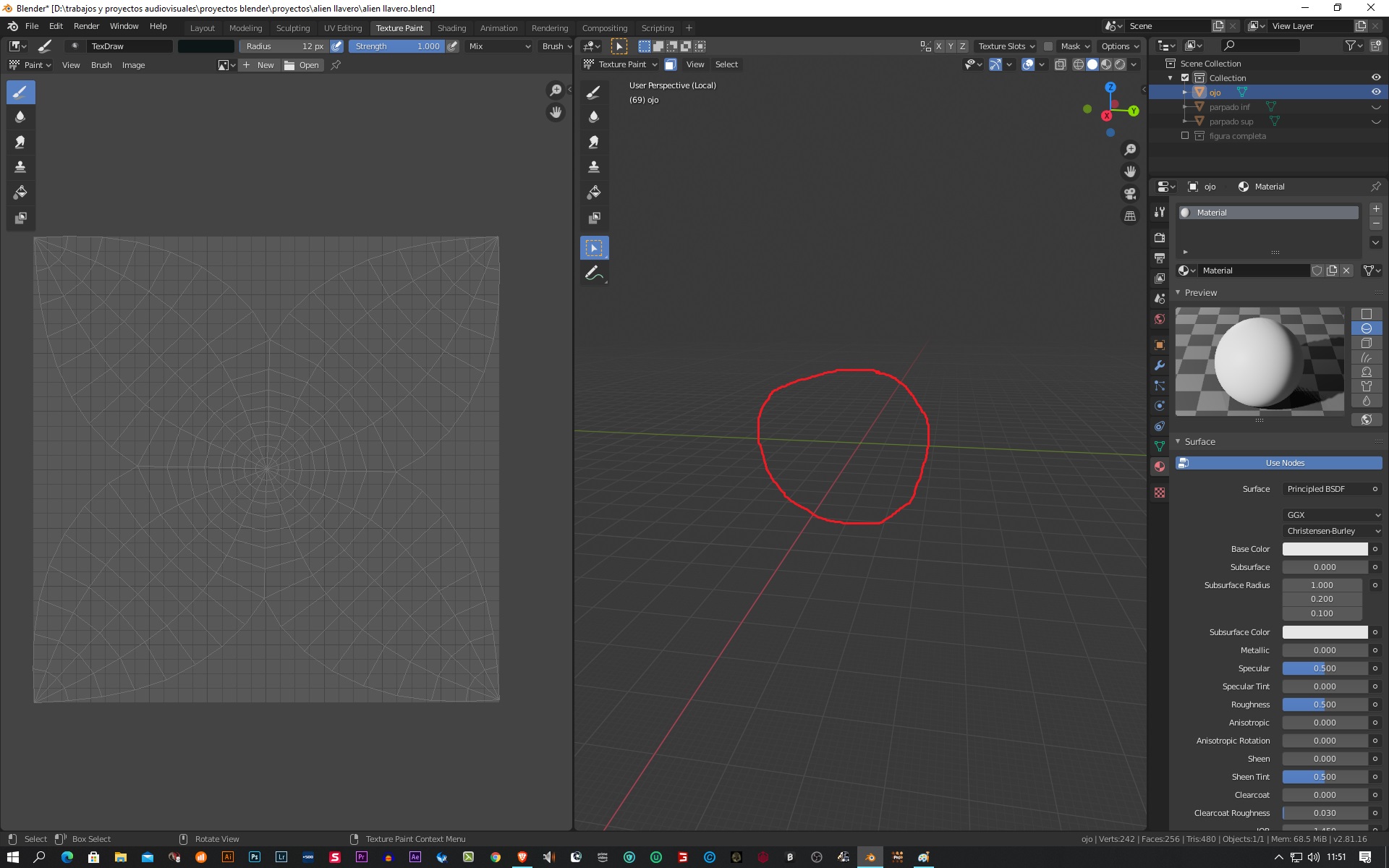Enable the figura completa collection checkbox
The height and width of the screenshot is (868, 1389).
(x=1185, y=135)
